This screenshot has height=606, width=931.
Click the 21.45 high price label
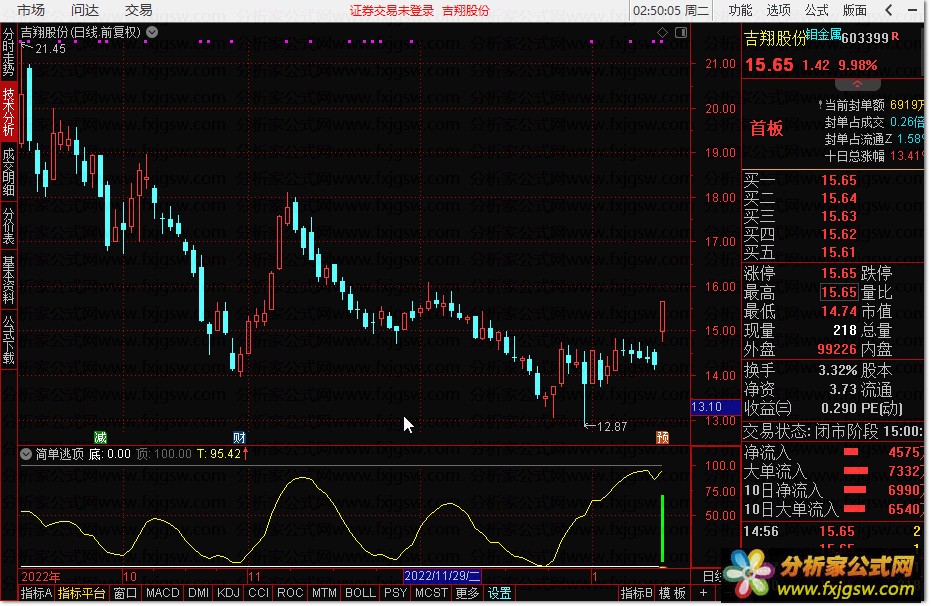tap(50, 49)
